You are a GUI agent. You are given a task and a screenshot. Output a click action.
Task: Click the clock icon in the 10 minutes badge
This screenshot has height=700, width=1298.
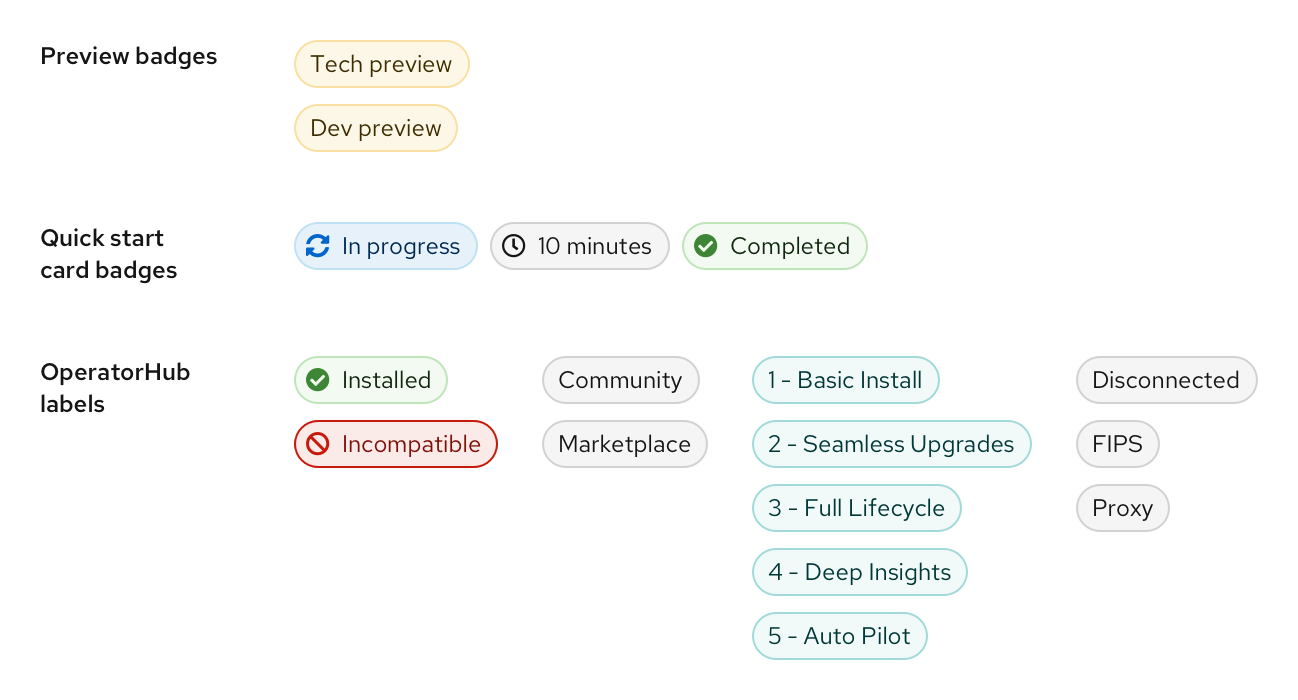[513, 245]
